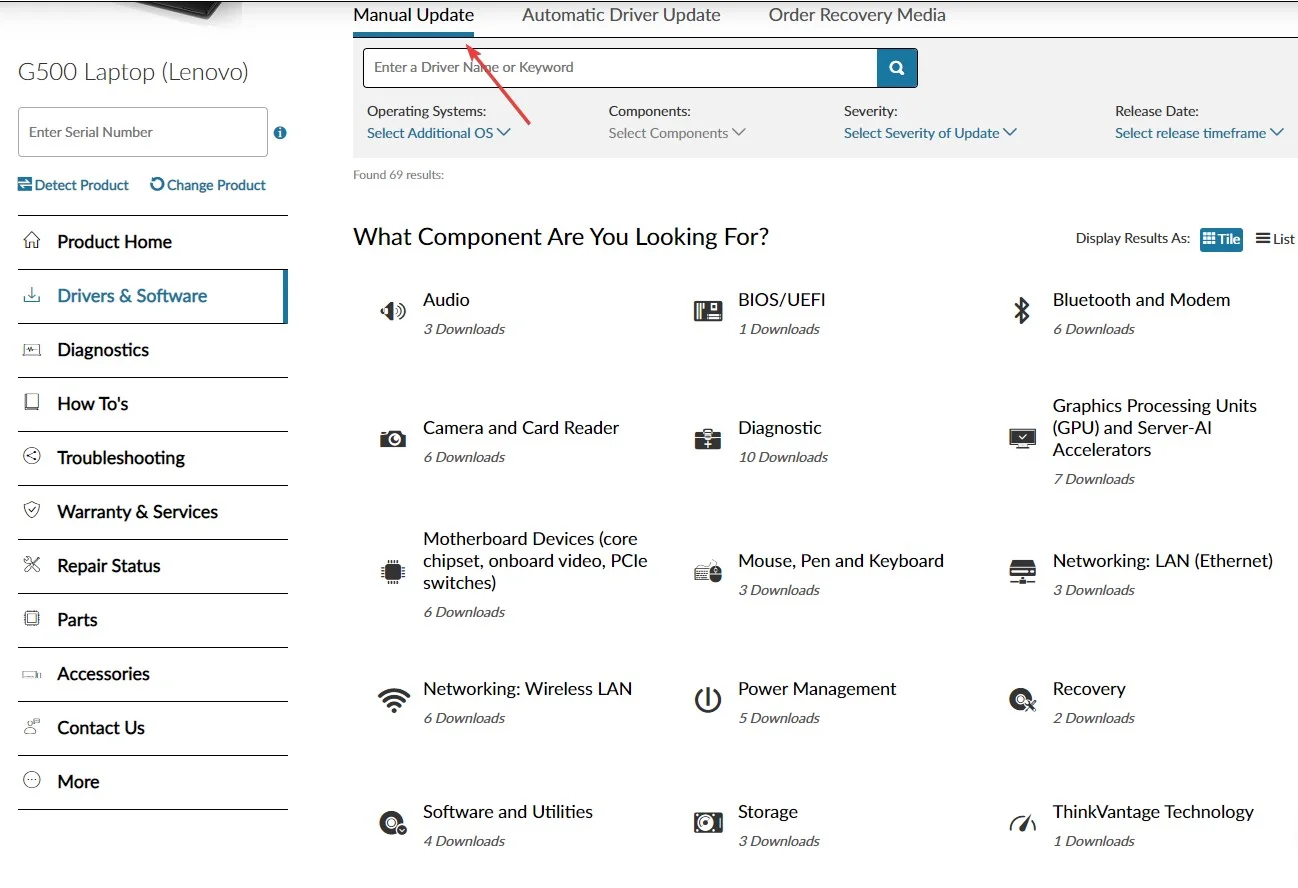Viewport: 1298px width, 888px height.
Task: Click the Parts chip icon
Action: point(32,619)
